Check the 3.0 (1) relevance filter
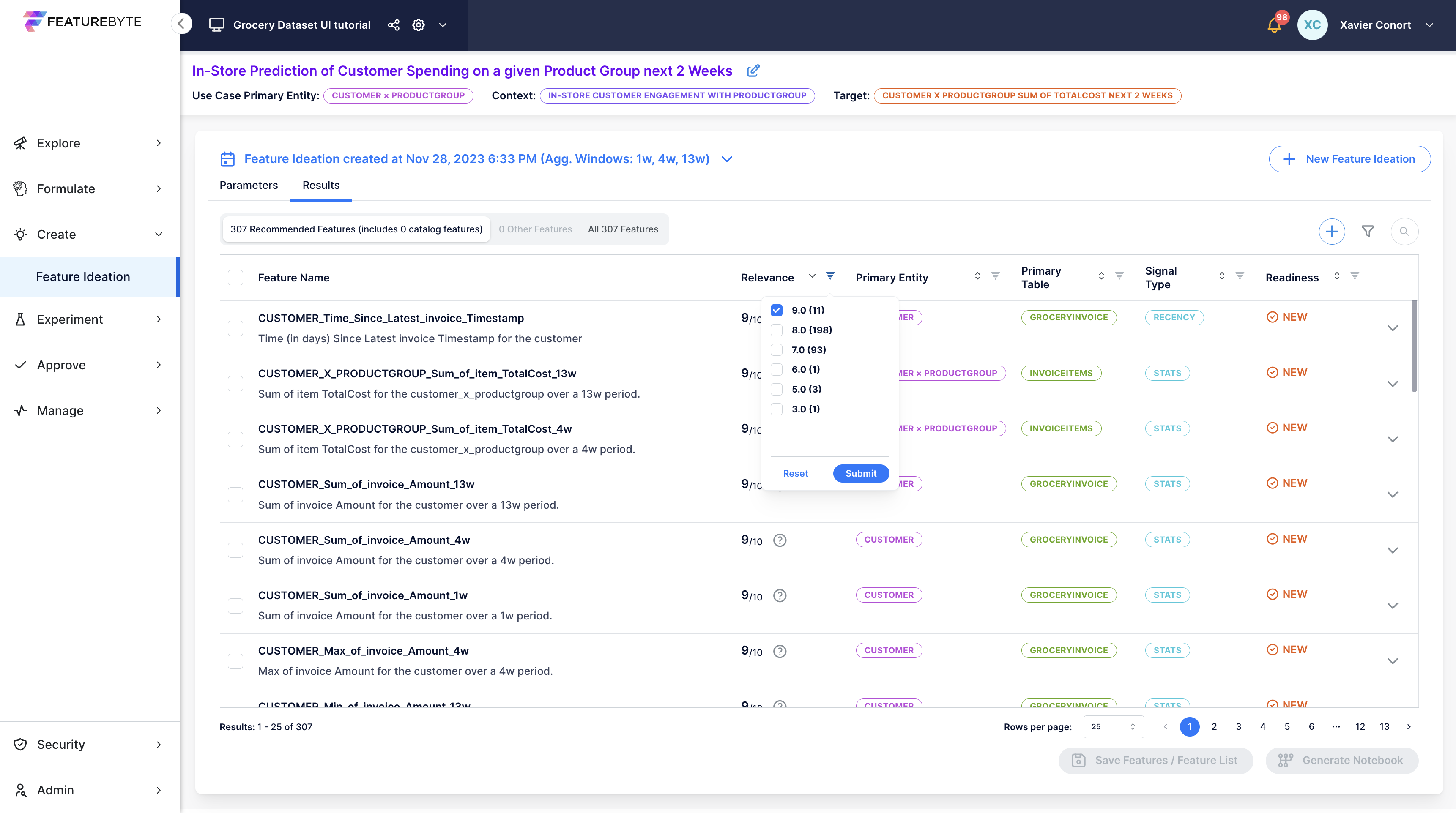This screenshot has height=813, width=1456. pos(777,409)
